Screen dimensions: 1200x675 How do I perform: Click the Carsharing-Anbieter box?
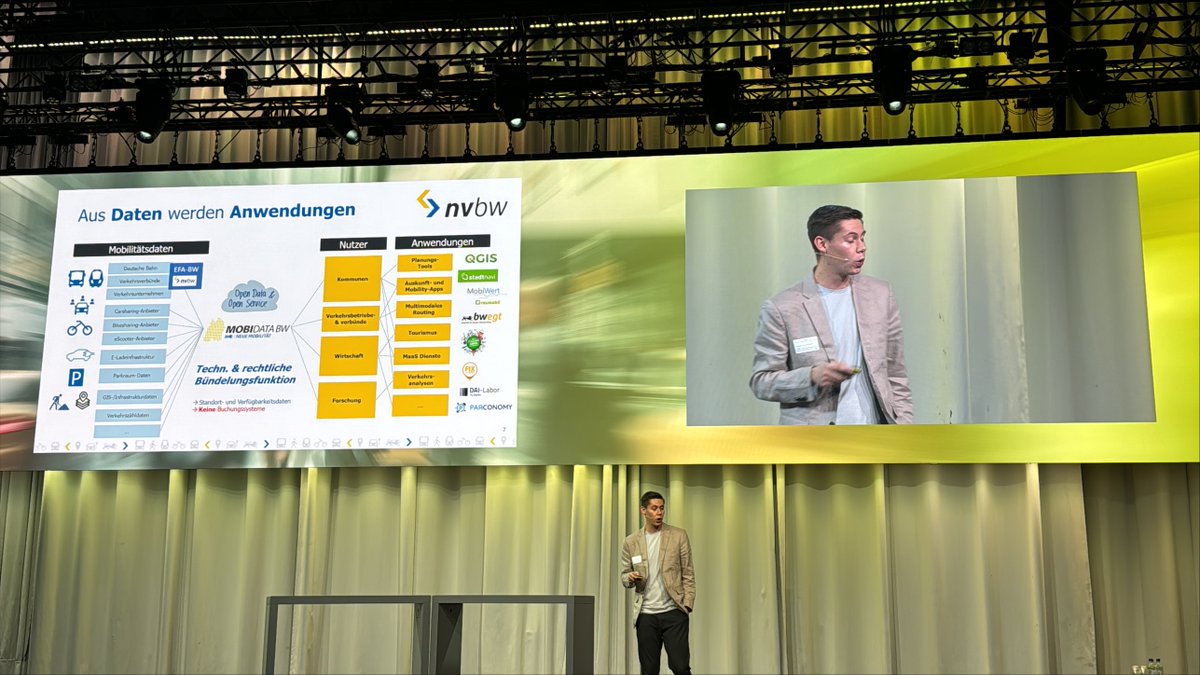[x=136, y=311]
